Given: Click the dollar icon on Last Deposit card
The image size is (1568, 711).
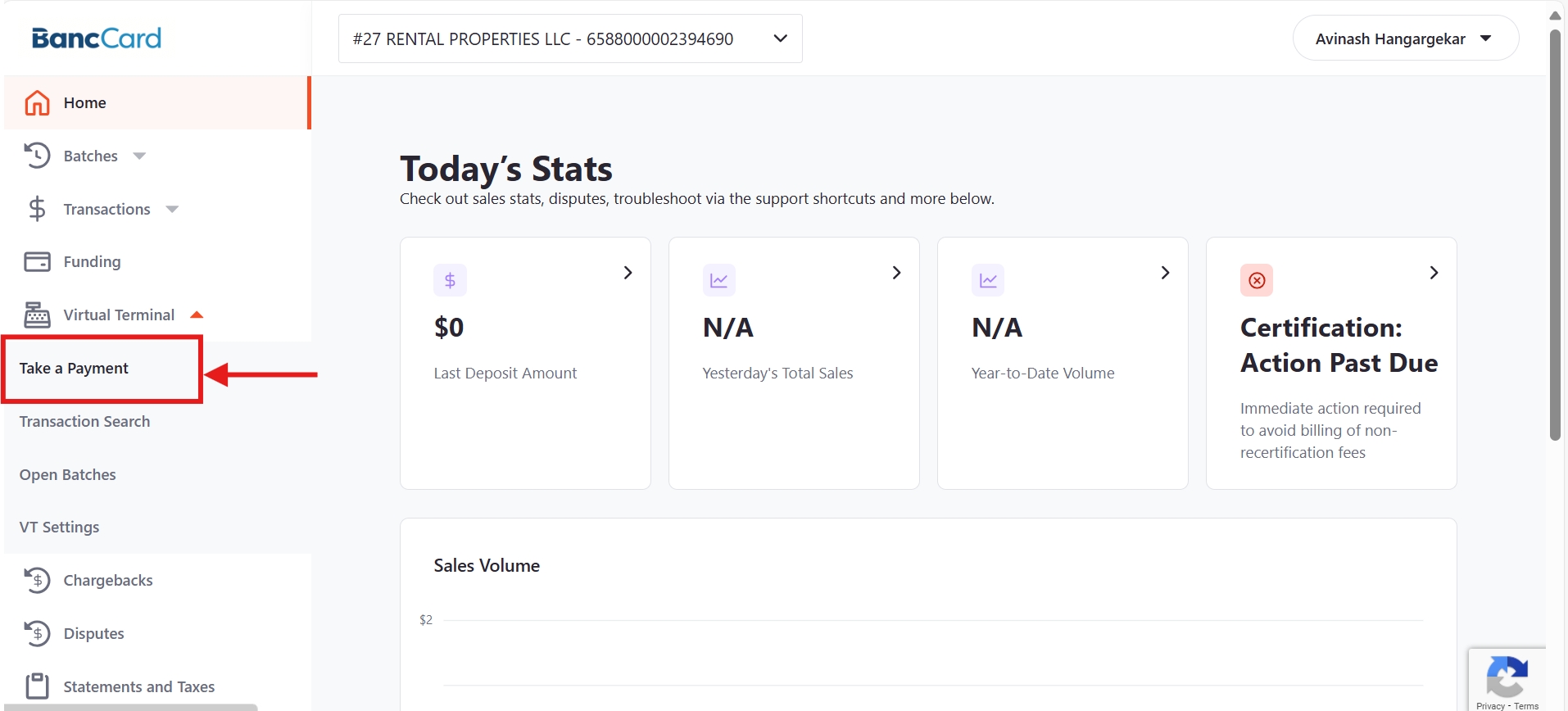Looking at the screenshot, I should pyautogui.click(x=450, y=281).
